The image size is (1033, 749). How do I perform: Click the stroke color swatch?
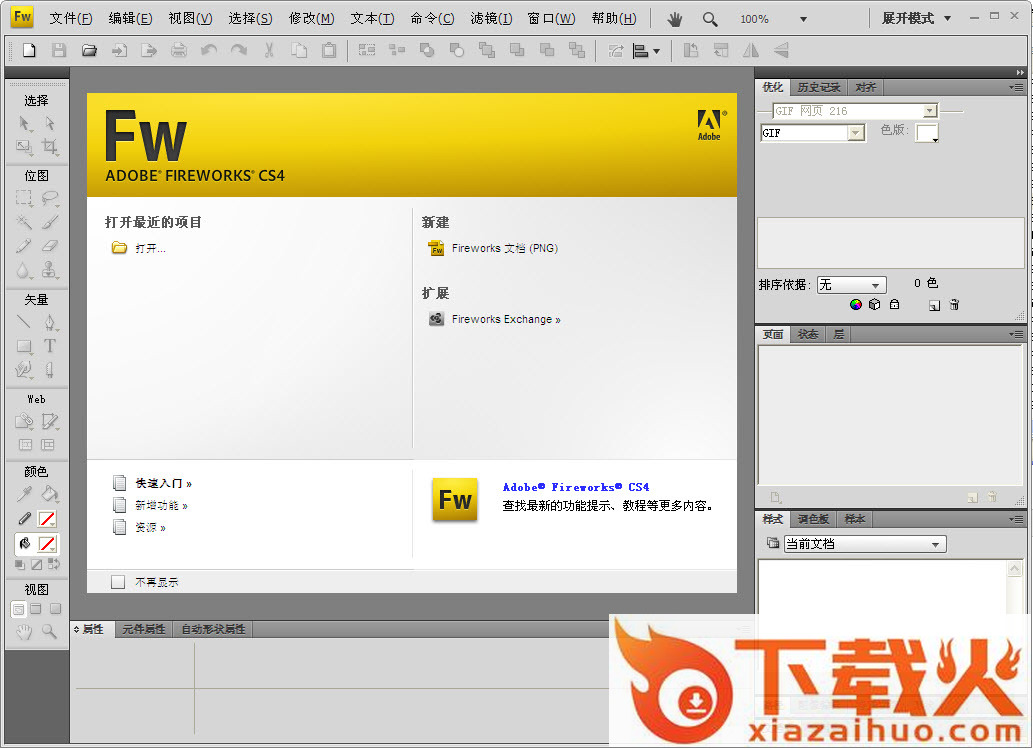47,519
